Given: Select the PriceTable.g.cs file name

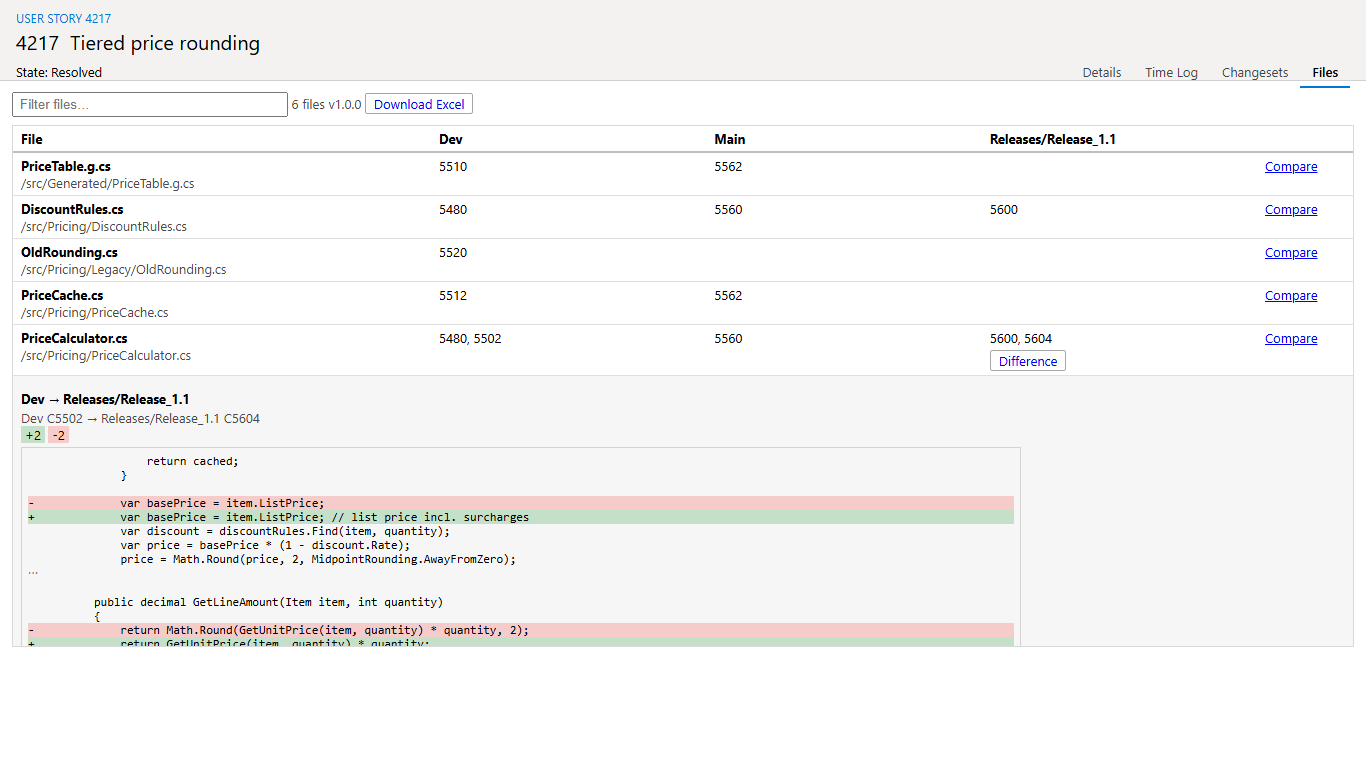Looking at the screenshot, I should 66,167.
